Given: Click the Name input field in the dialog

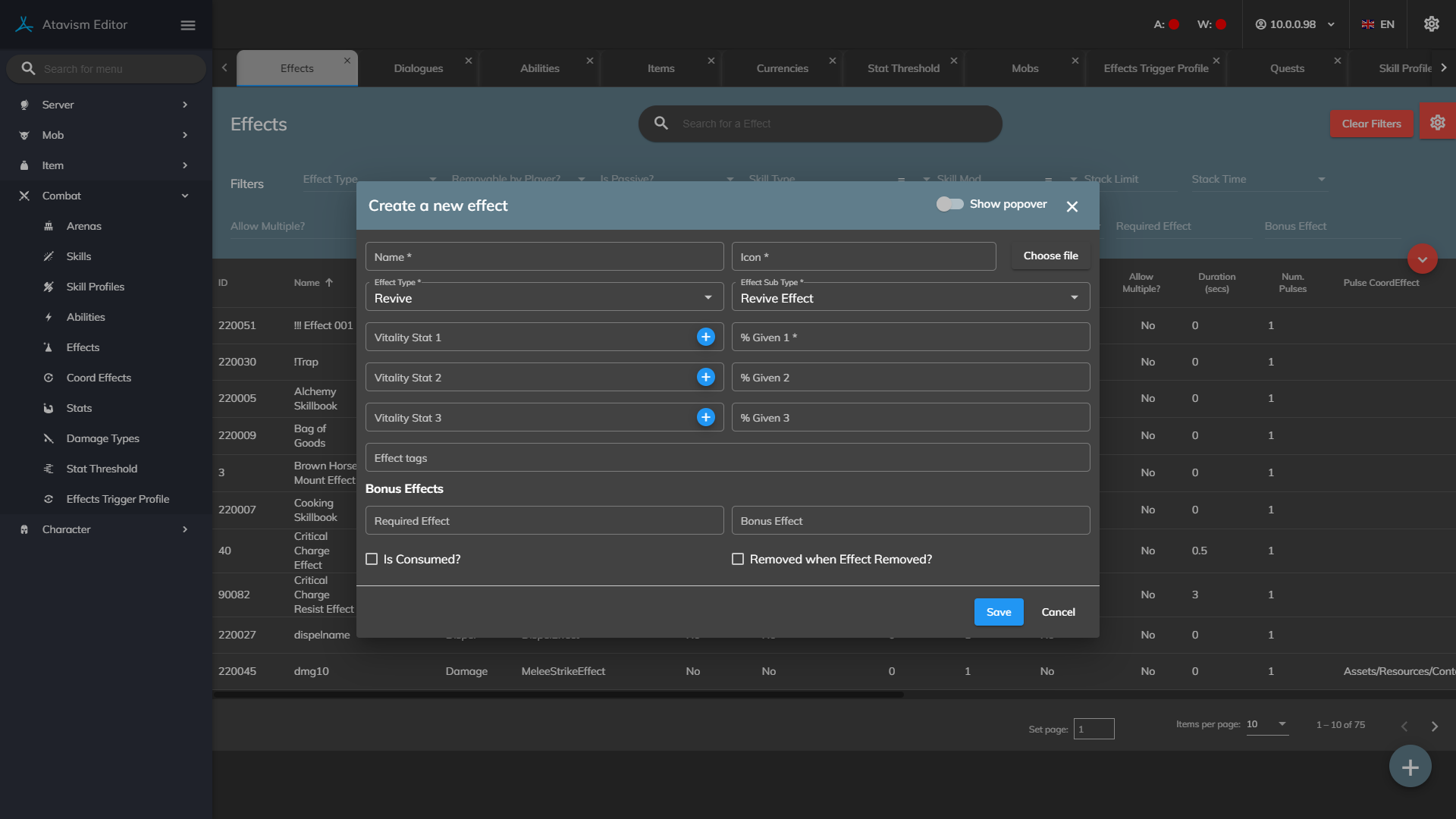Looking at the screenshot, I should (x=544, y=257).
